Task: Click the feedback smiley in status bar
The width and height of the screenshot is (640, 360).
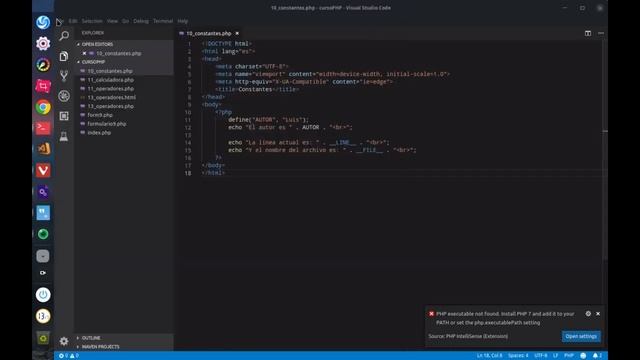Action: tap(583, 356)
